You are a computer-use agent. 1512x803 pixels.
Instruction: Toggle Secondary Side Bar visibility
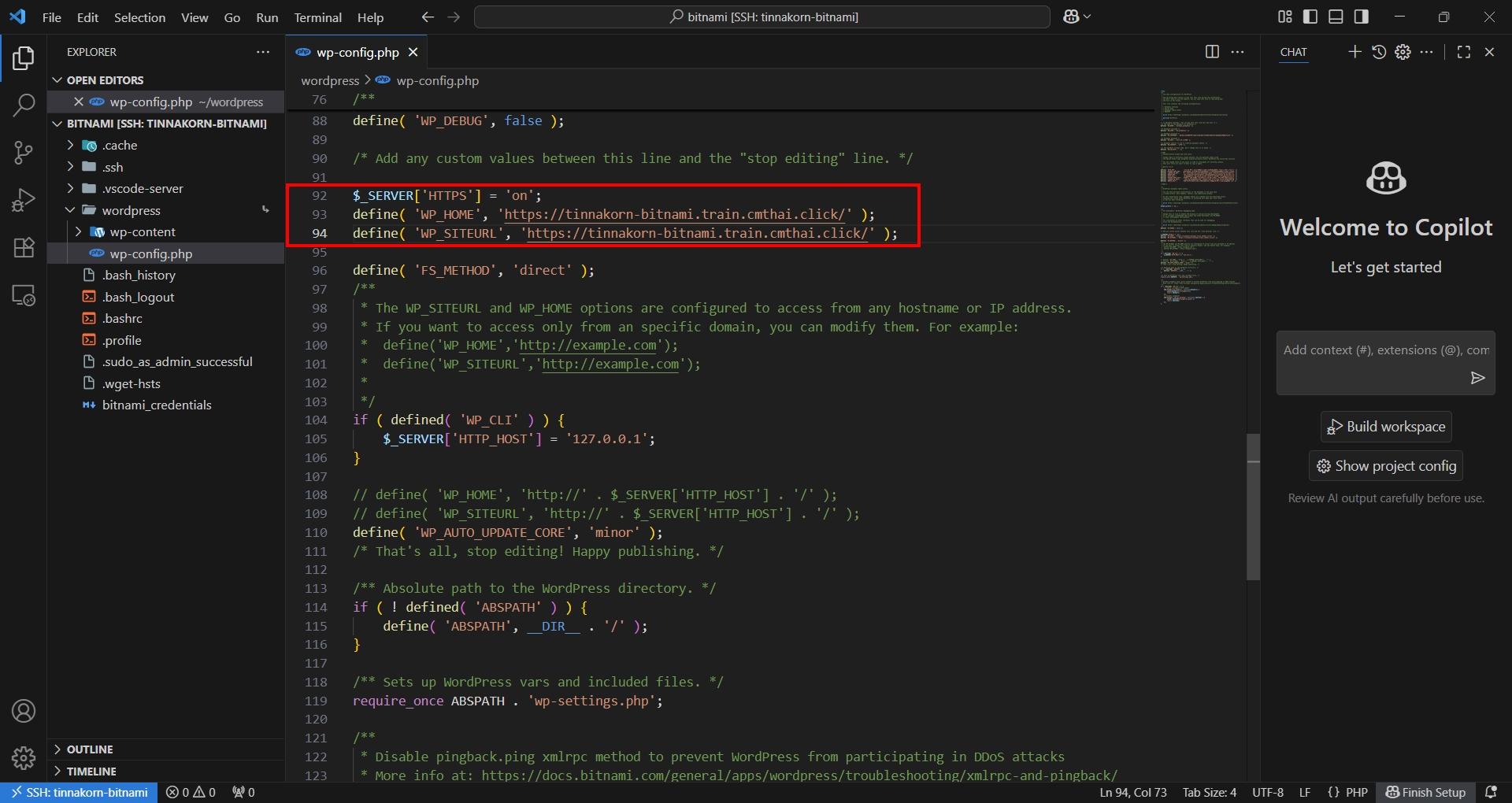coord(1361,17)
